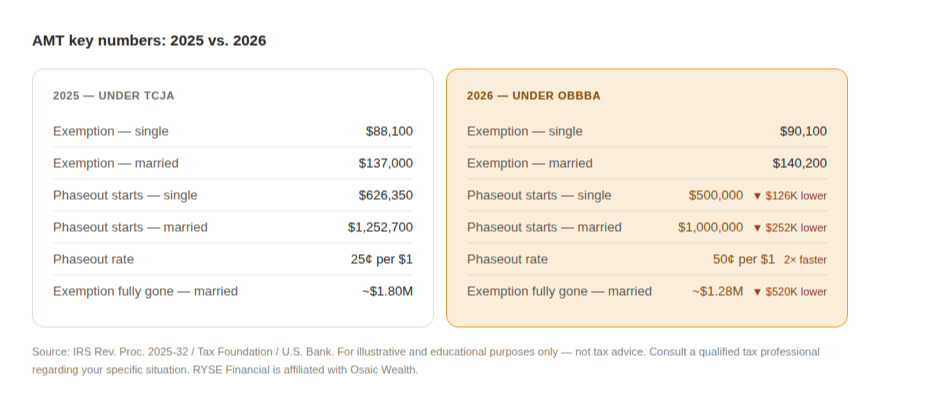Click the $1,000,000 phaseout start value
The width and height of the screenshot is (944, 411).
710,227
